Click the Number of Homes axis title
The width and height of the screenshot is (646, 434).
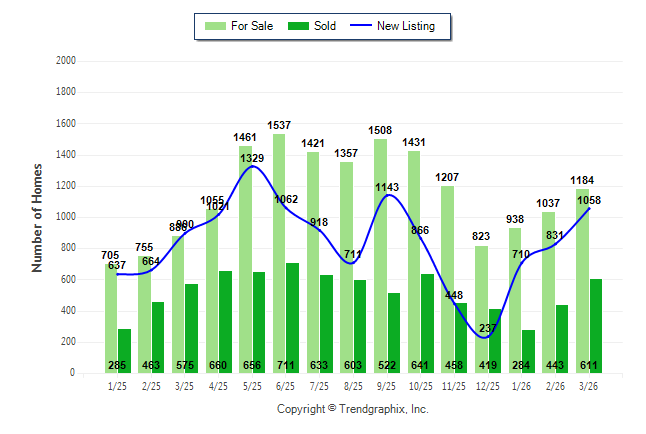(38, 217)
